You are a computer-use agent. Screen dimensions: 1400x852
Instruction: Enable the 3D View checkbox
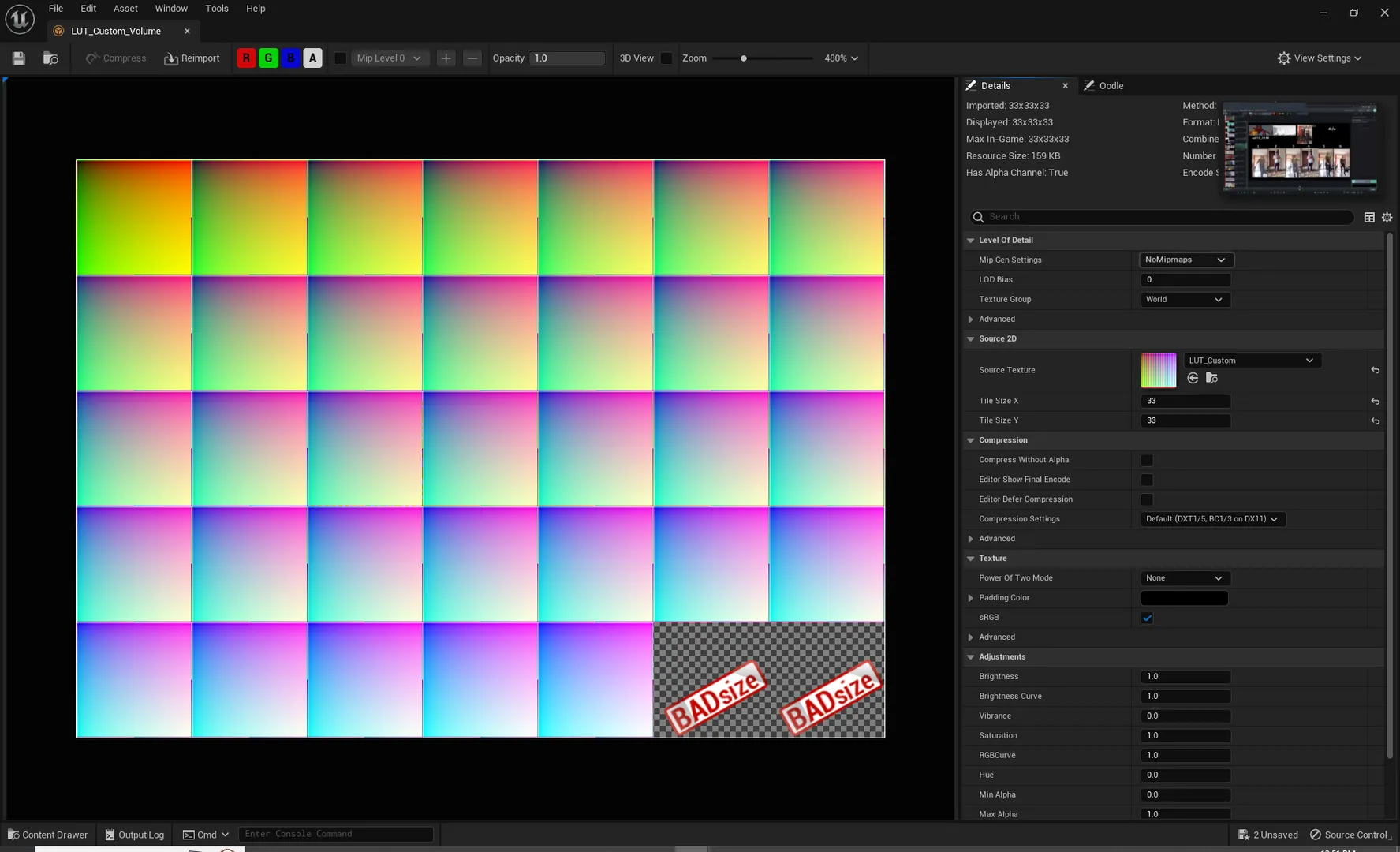pyautogui.click(x=666, y=58)
